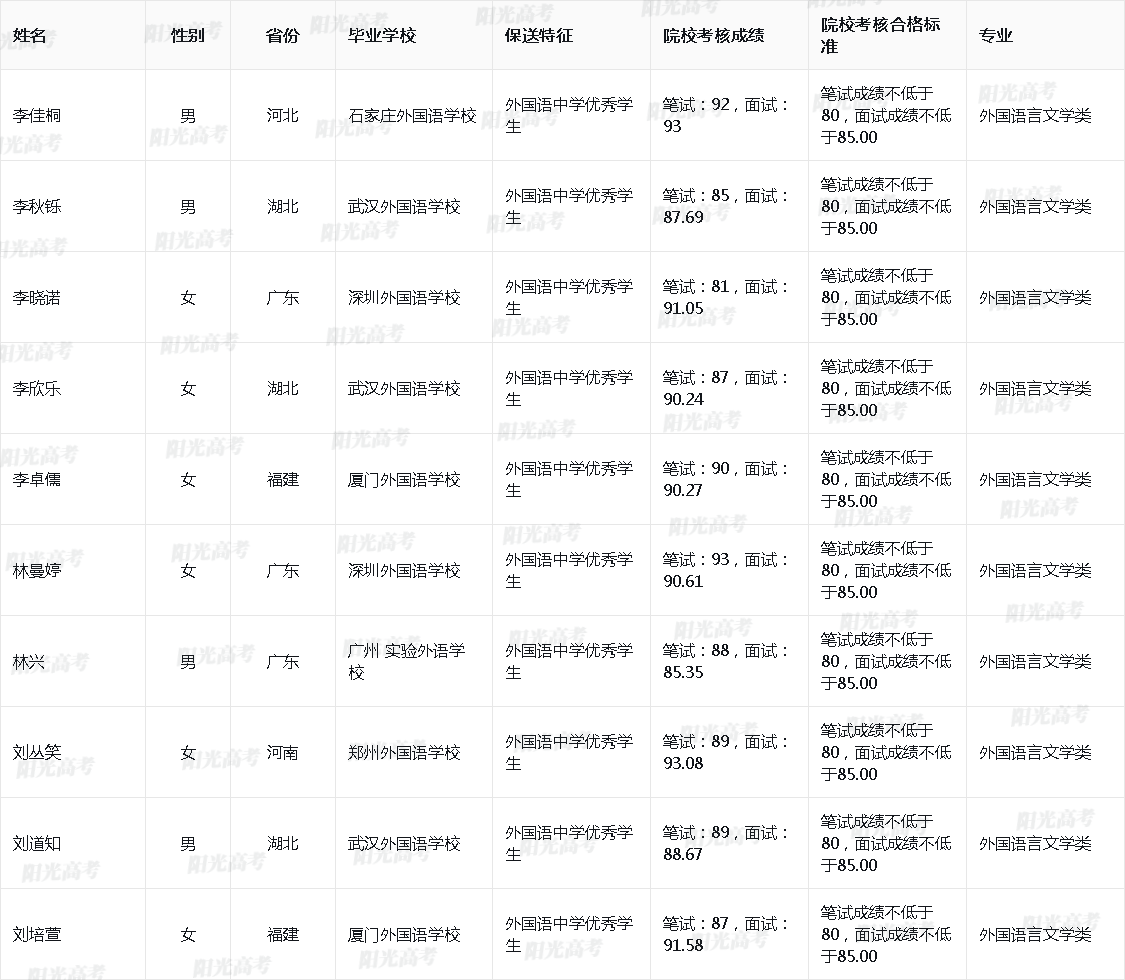This screenshot has width=1125, height=980.
Task: Select the 郑州外国语学校 school cell
Action: pos(404,753)
